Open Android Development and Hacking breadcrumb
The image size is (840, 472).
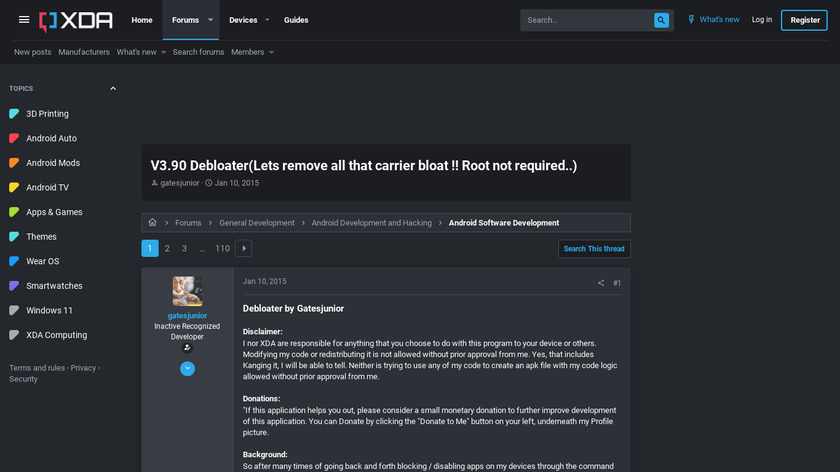(x=371, y=223)
